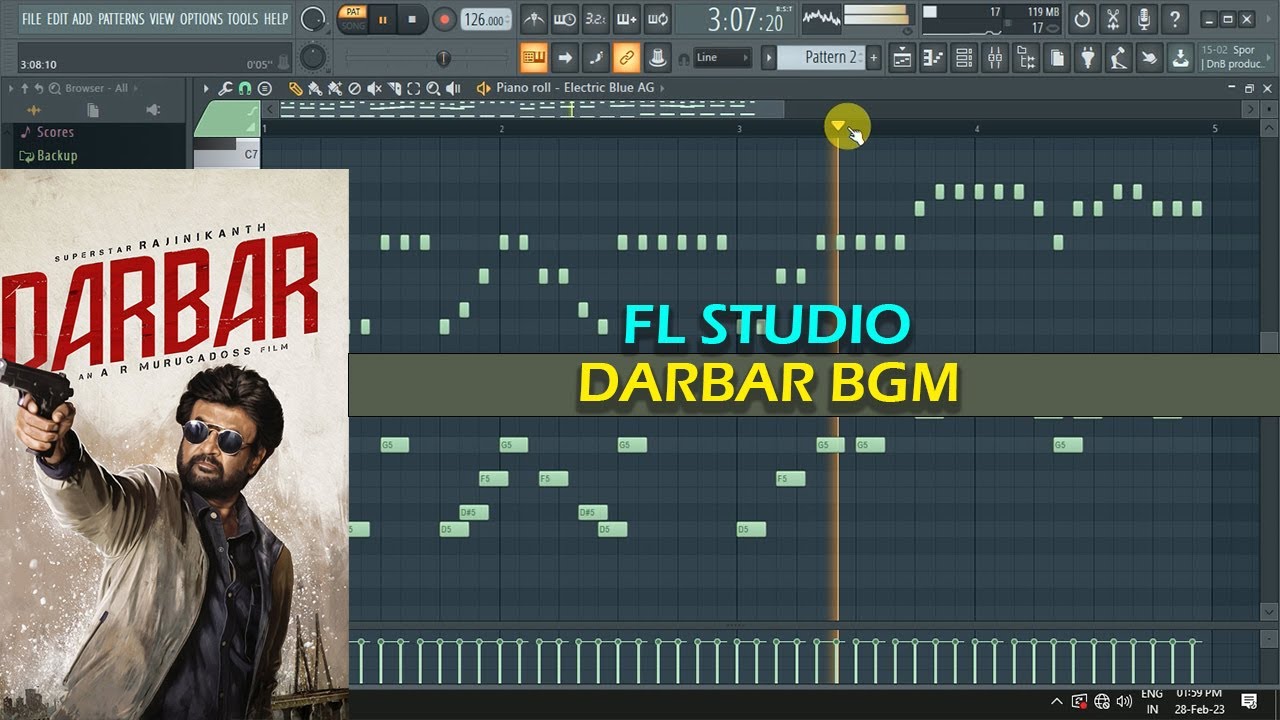Screen dimensions: 1280x720
Task: Open the PATTERNS menu
Action: (x=121, y=19)
